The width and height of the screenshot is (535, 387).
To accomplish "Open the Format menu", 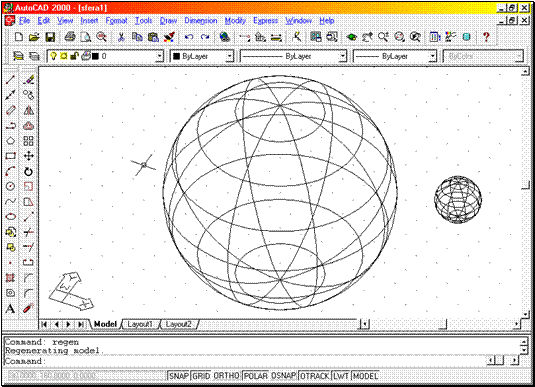I will pyautogui.click(x=116, y=21).
